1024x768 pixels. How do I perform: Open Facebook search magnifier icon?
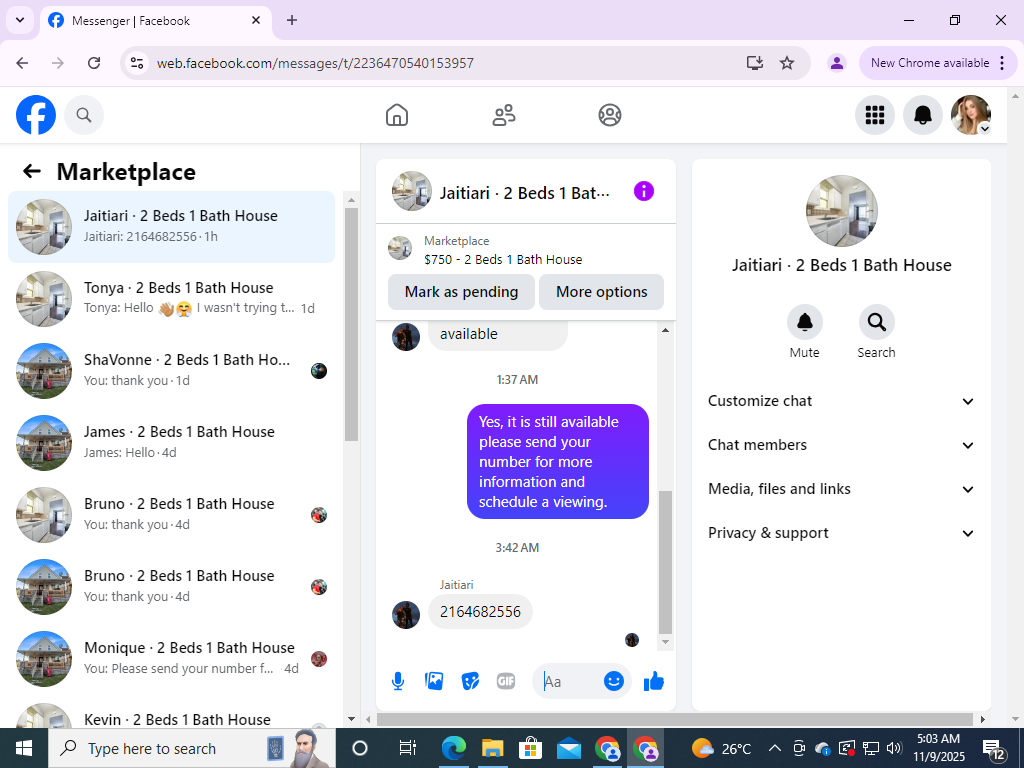tap(84, 115)
